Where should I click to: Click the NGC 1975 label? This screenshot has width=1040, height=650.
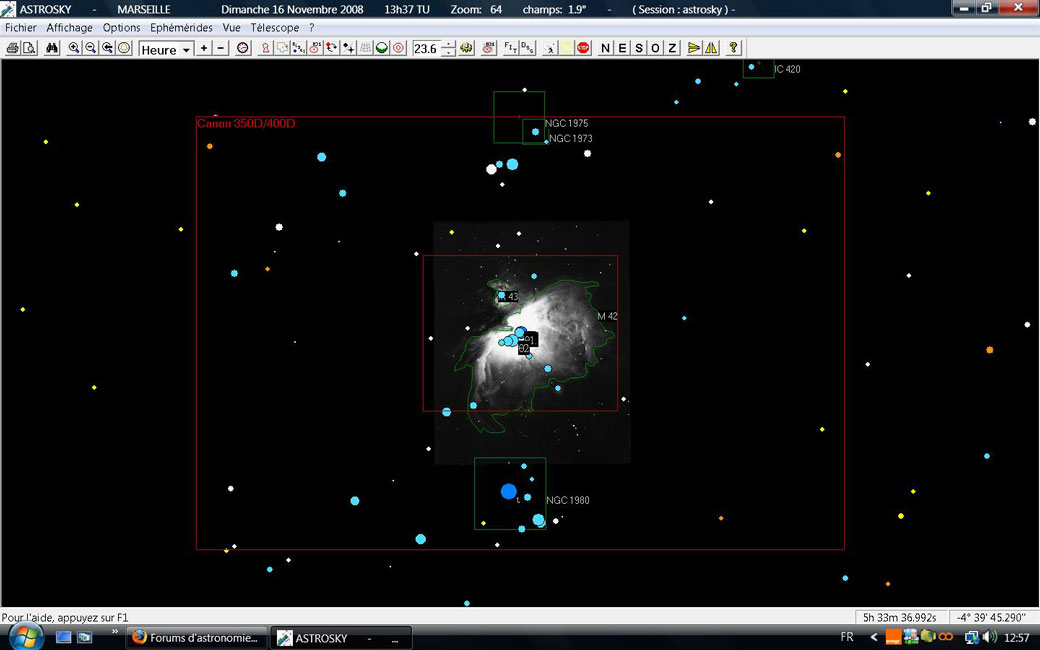tap(566, 123)
